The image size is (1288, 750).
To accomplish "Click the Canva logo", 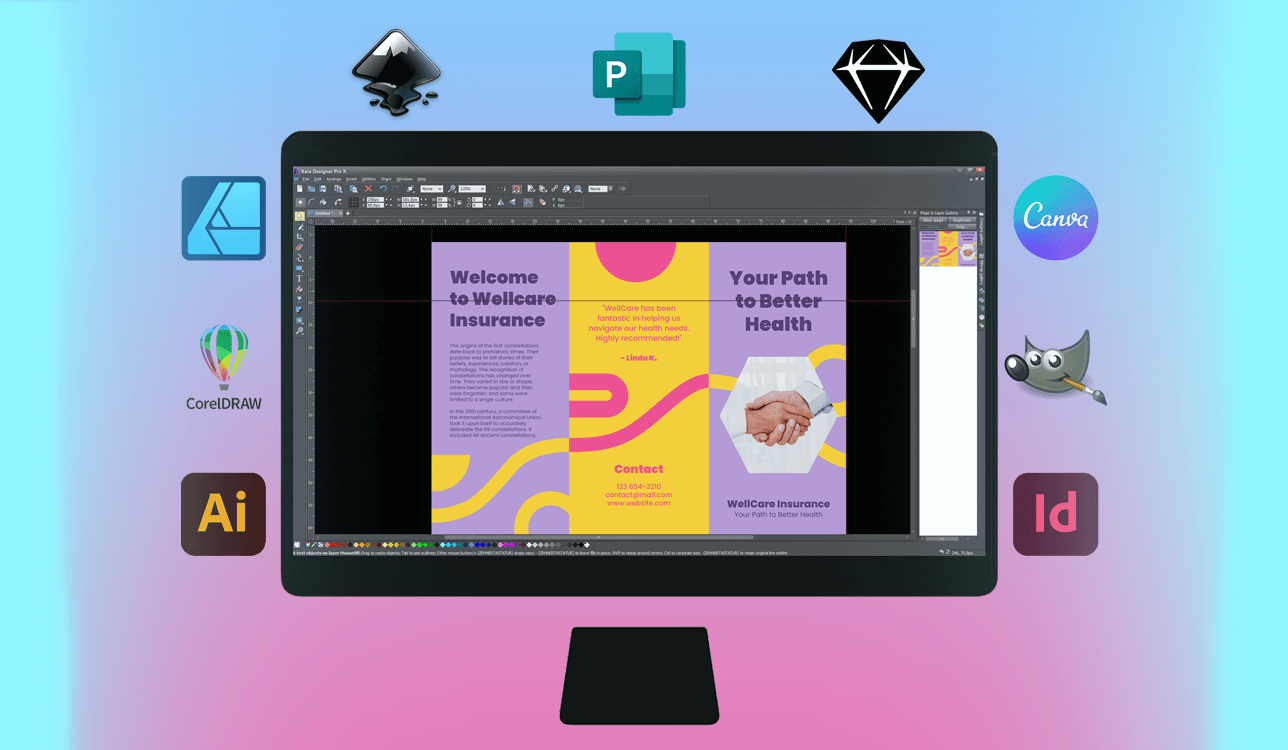I will (x=1056, y=218).
